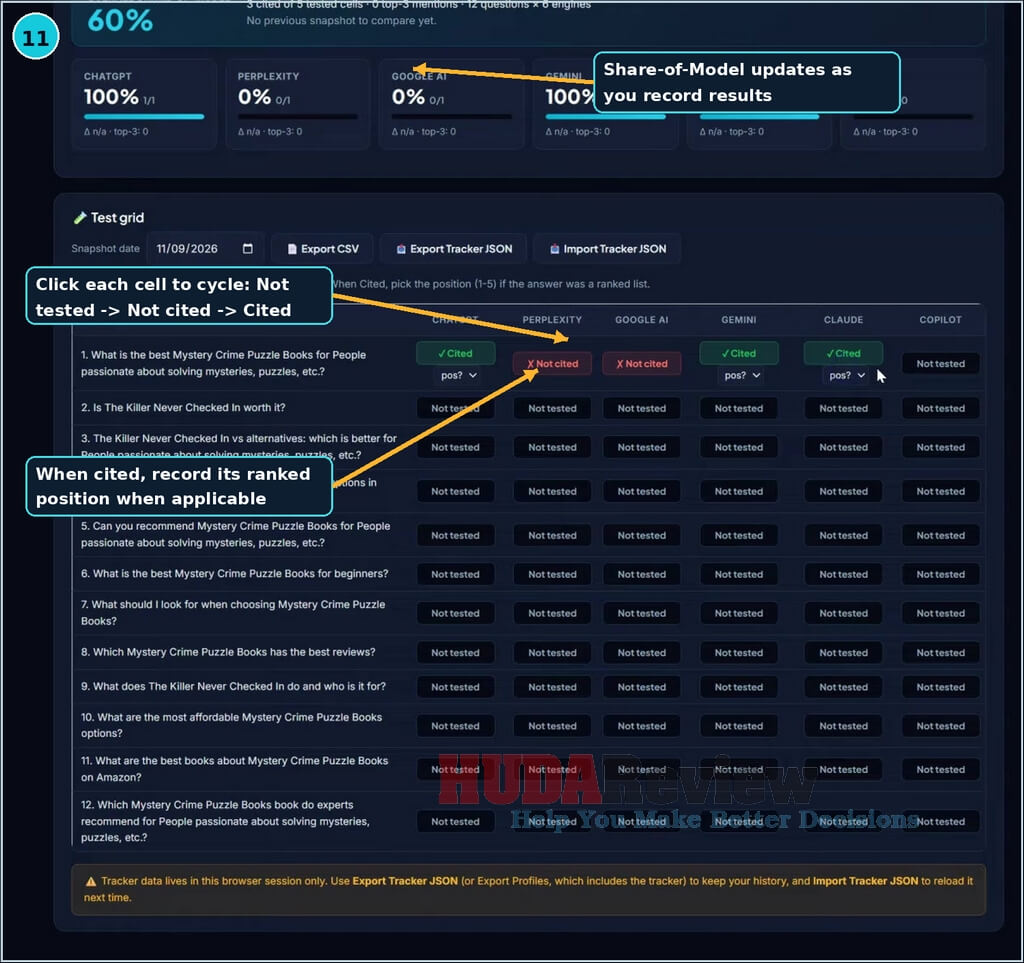Open the calendar picker in Snapshot date
1024x963 pixels.
(248, 249)
